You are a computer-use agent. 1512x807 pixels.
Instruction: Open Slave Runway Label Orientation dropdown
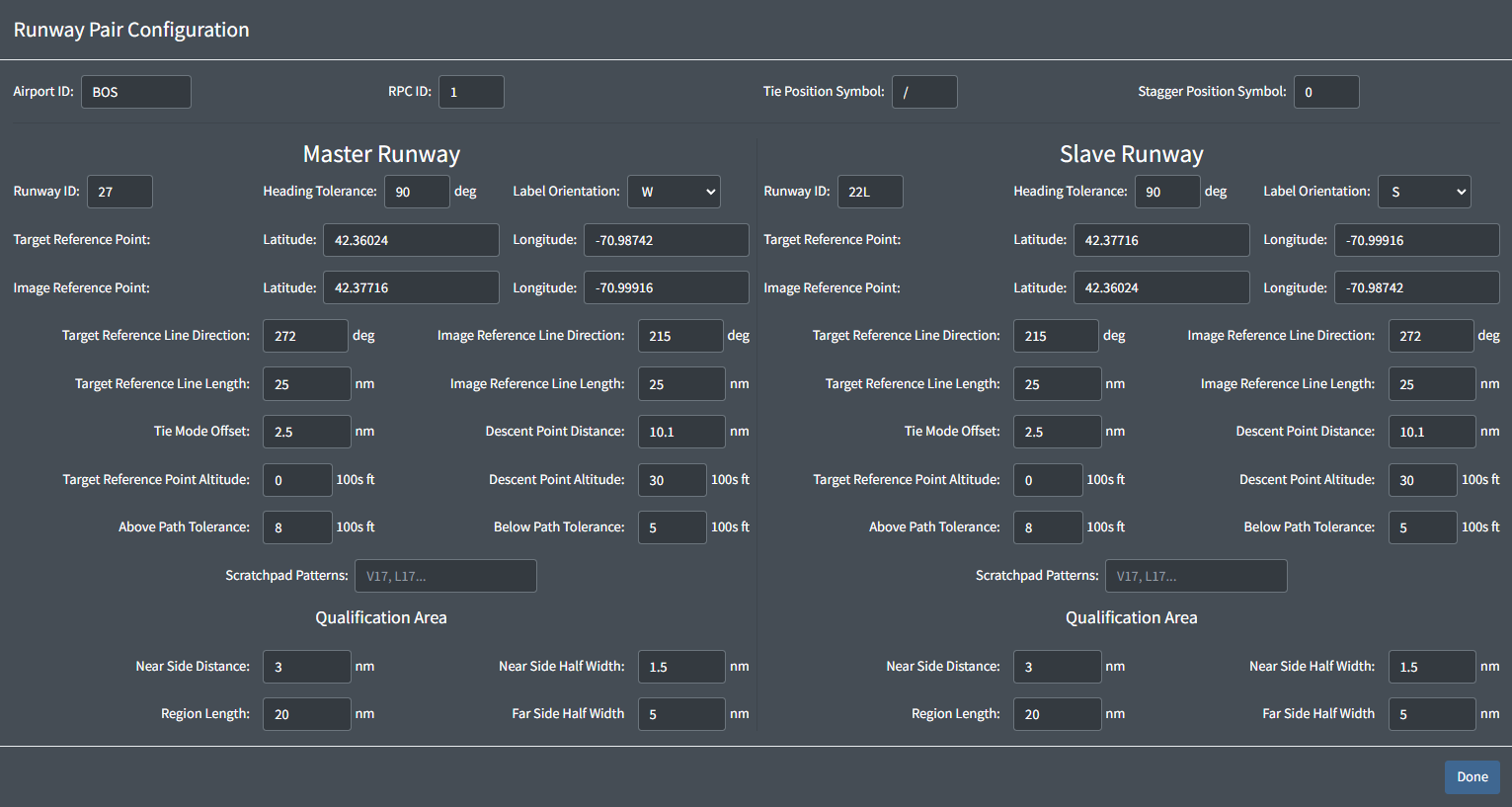pos(1424,192)
